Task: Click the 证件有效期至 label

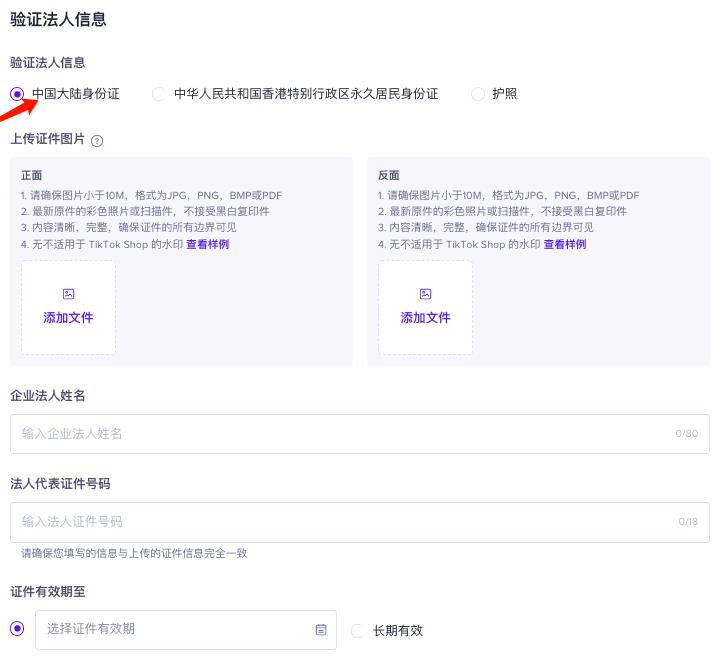Action: point(48,592)
